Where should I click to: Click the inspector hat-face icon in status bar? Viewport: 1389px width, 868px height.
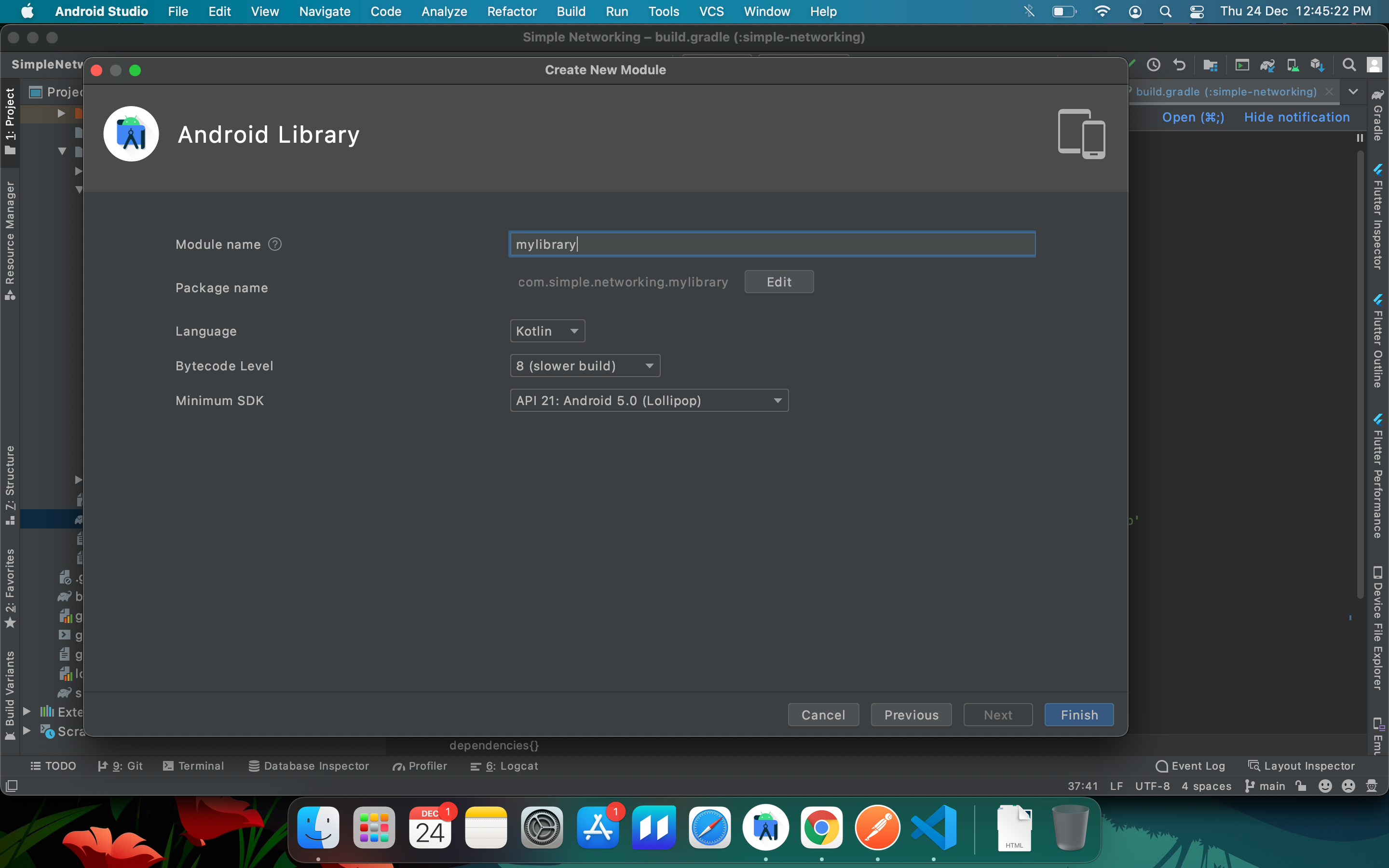tap(1372, 786)
